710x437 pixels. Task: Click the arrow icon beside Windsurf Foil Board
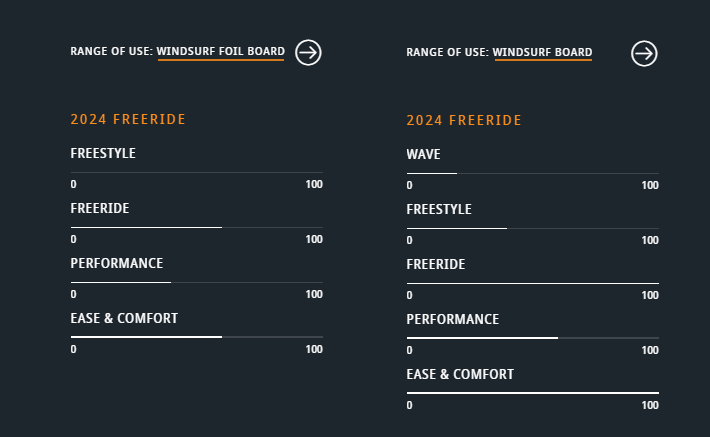pos(308,53)
